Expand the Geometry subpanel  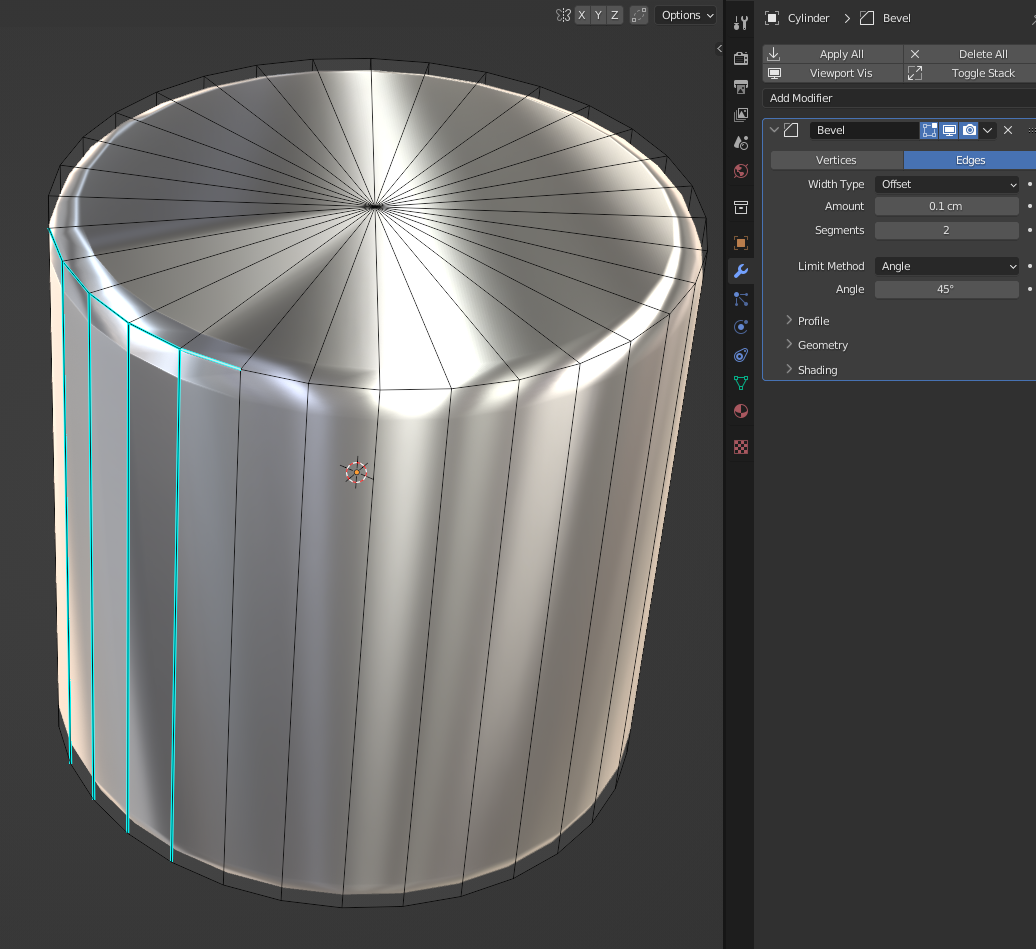pyautogui.click(x=822, y=345)
